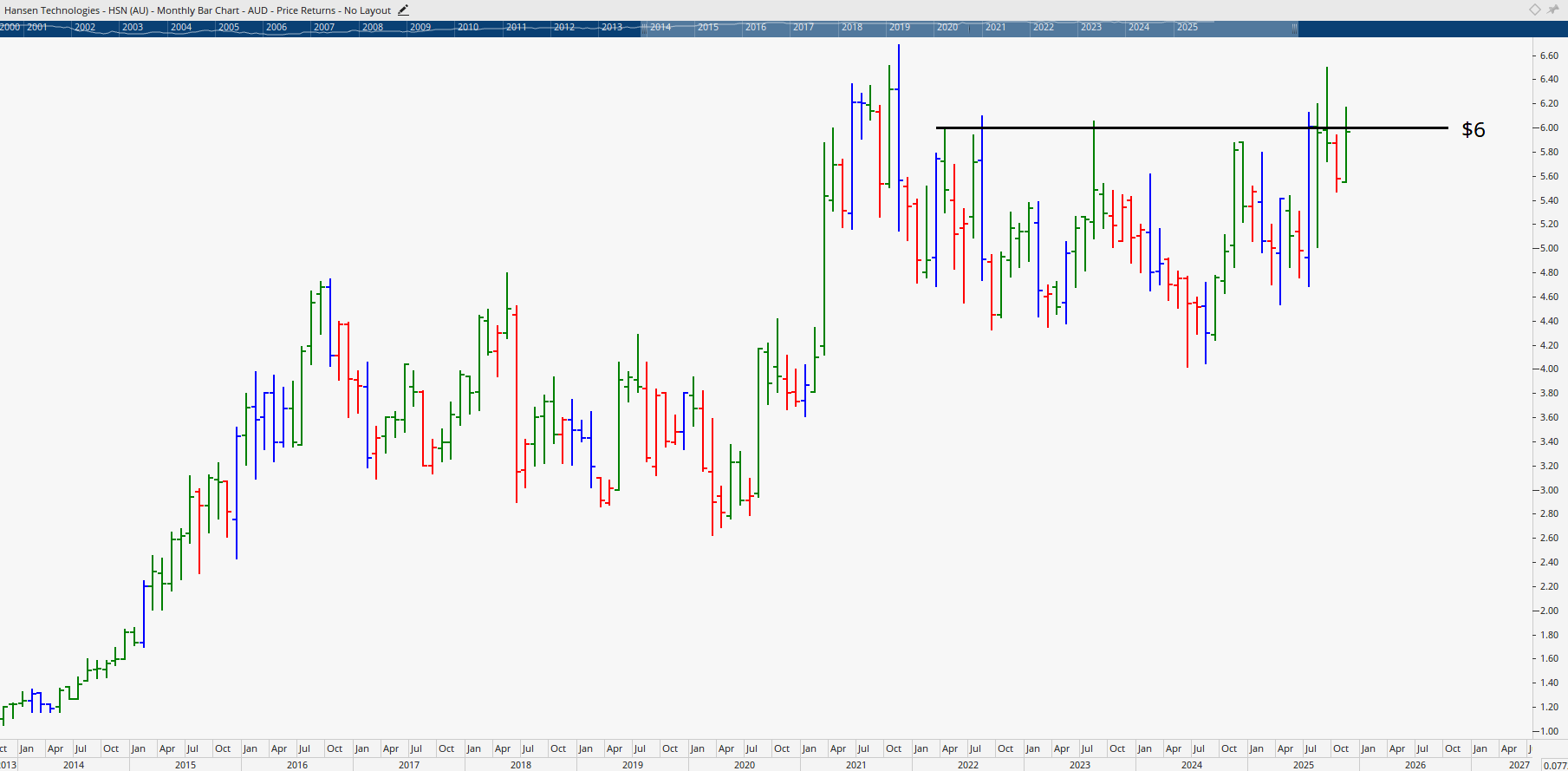Select the $6 annotation label
The width and height of the screenshot is (1568, 771).
click(x=1474, y=130)
